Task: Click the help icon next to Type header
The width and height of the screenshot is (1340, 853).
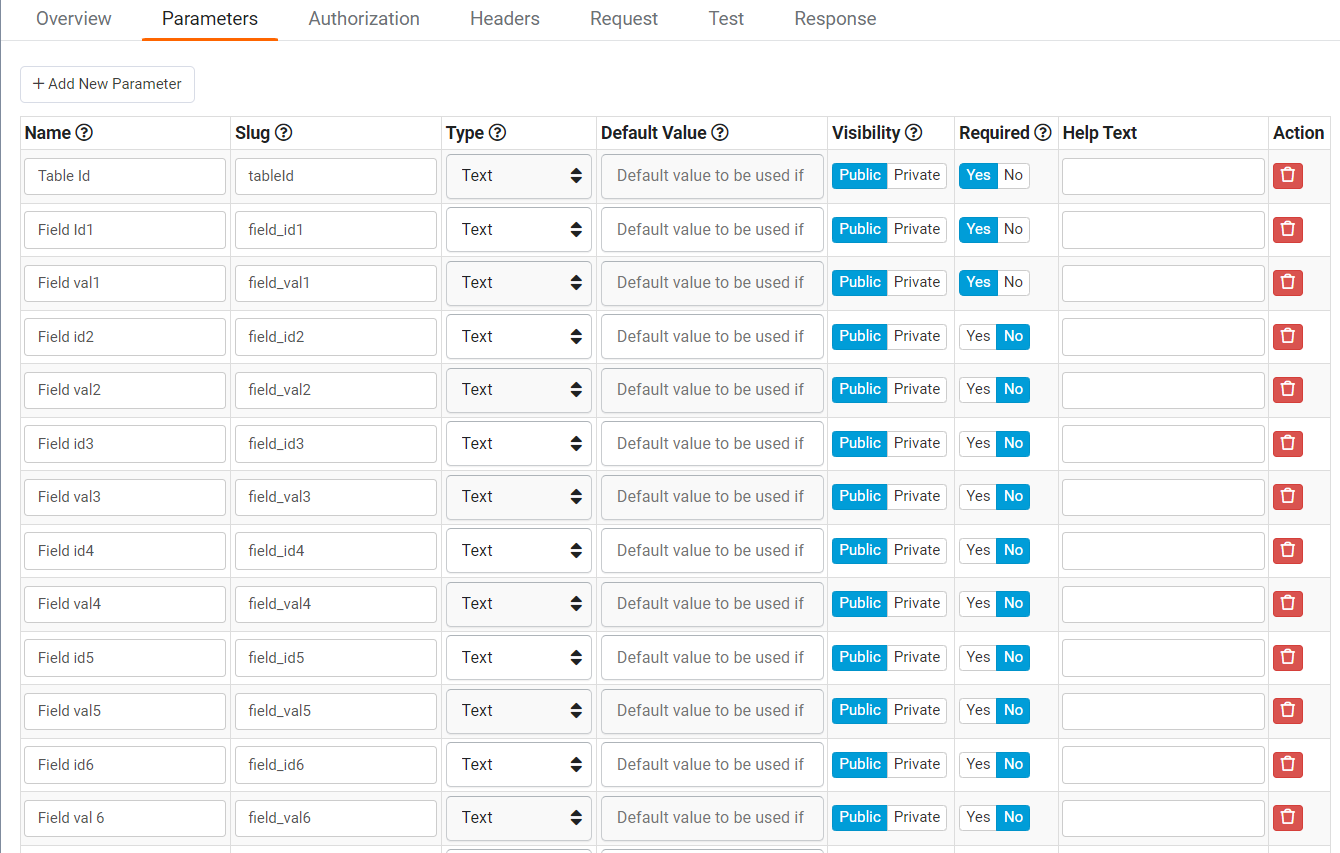Action: point(497,132)
